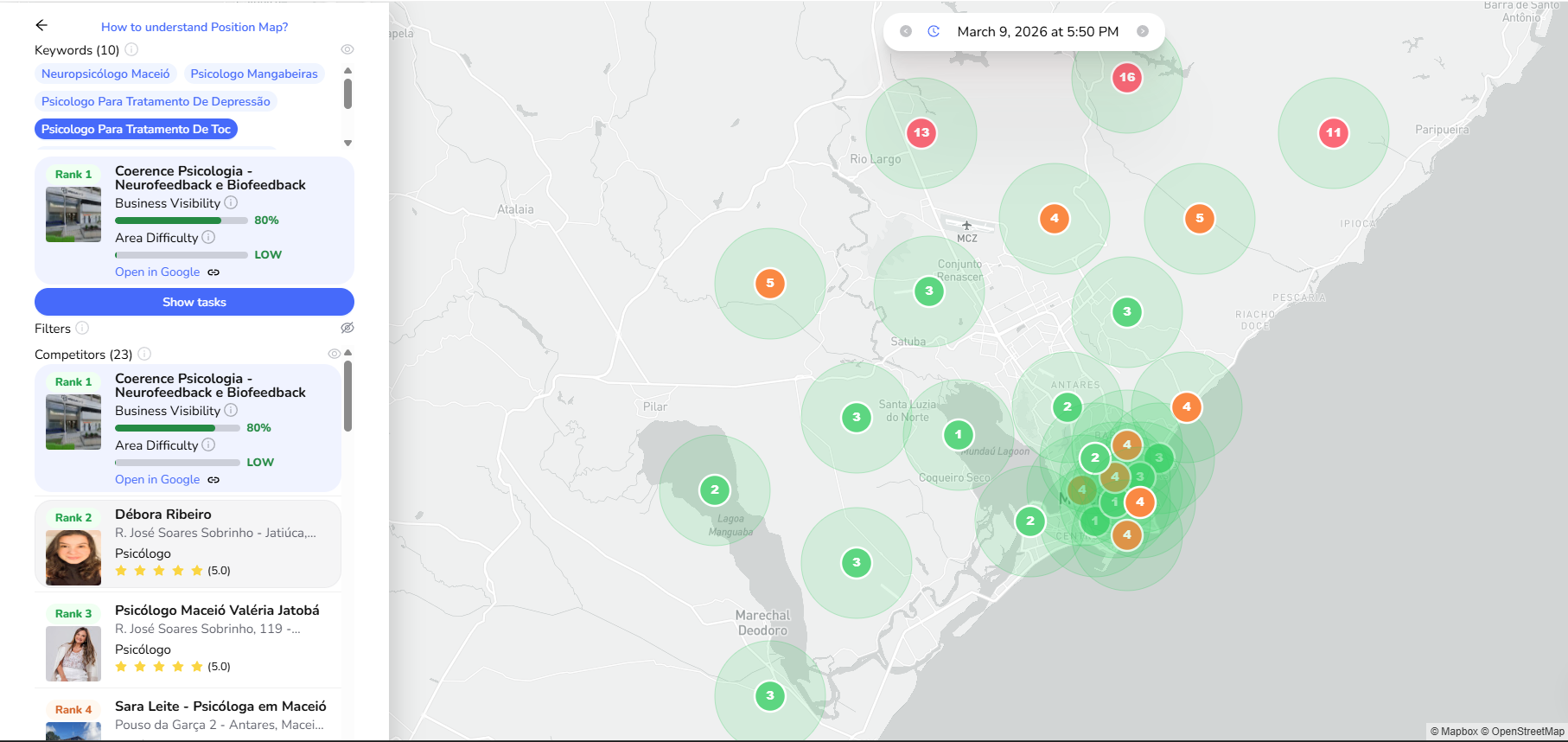
Task: Click competitors list scroll-up arrow
Action: coord(347,353)
